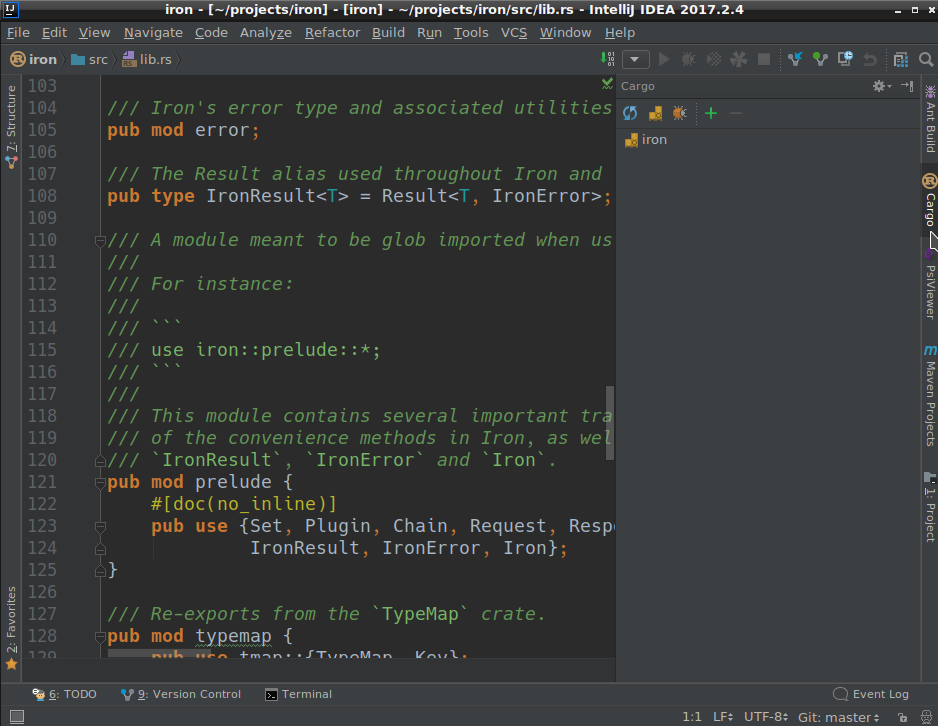
Task: Add a Cargo project with green plus
Action: [x=711, y=113]
